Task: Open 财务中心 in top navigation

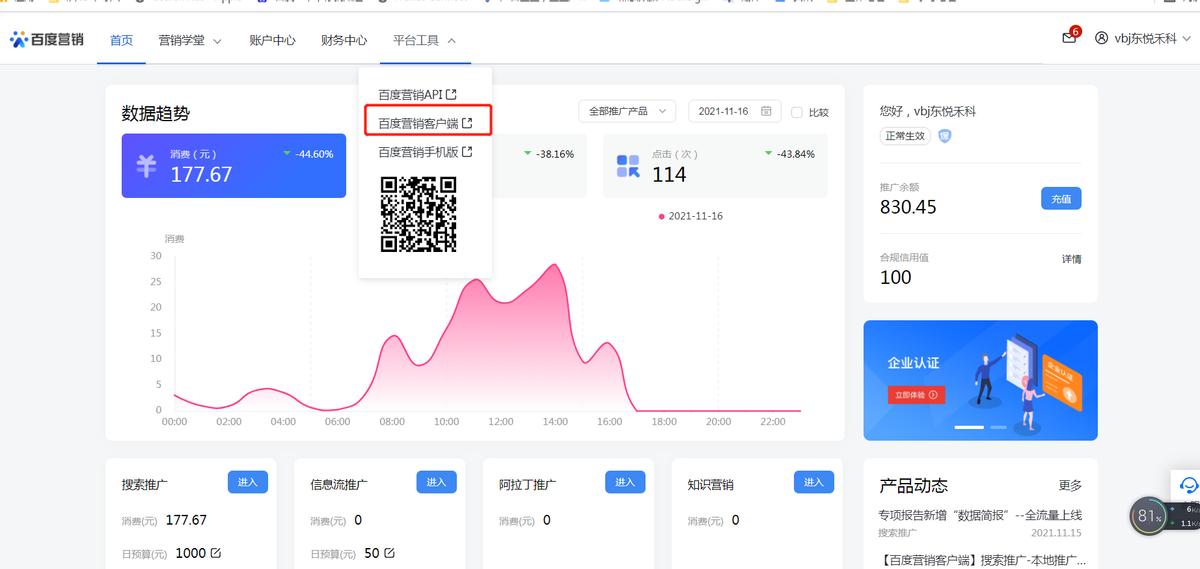Action: tap(344, 40)
